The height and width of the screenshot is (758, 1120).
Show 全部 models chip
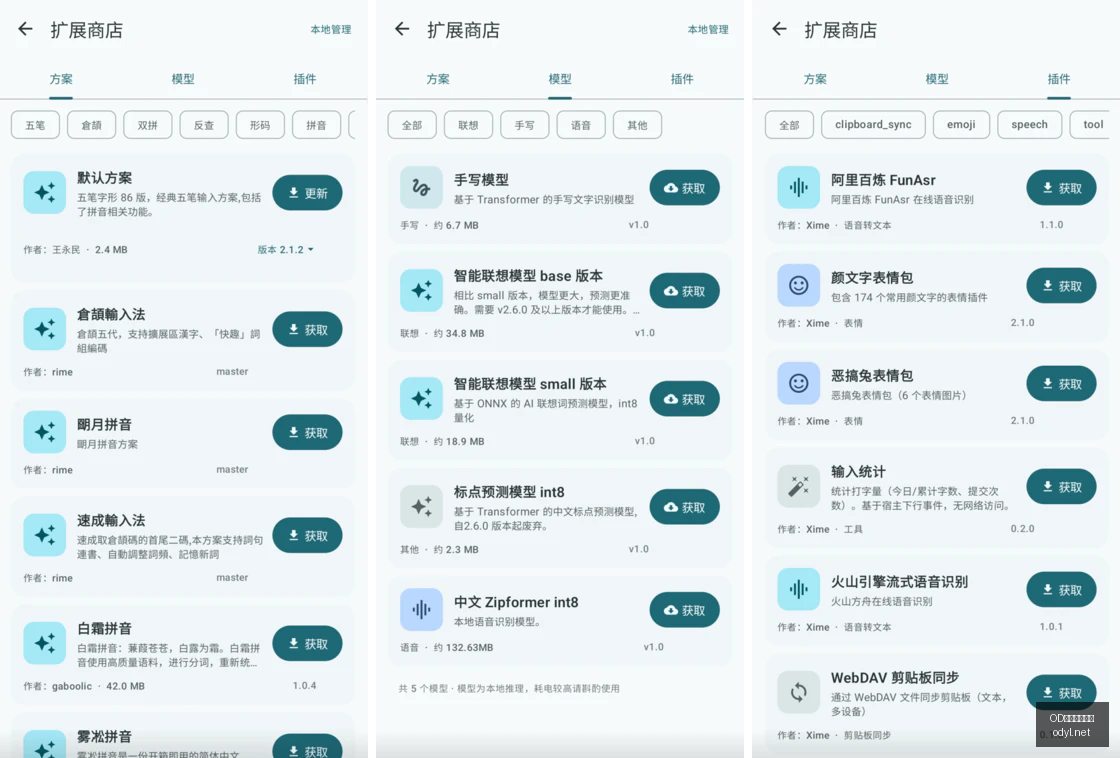click(412, 125)
